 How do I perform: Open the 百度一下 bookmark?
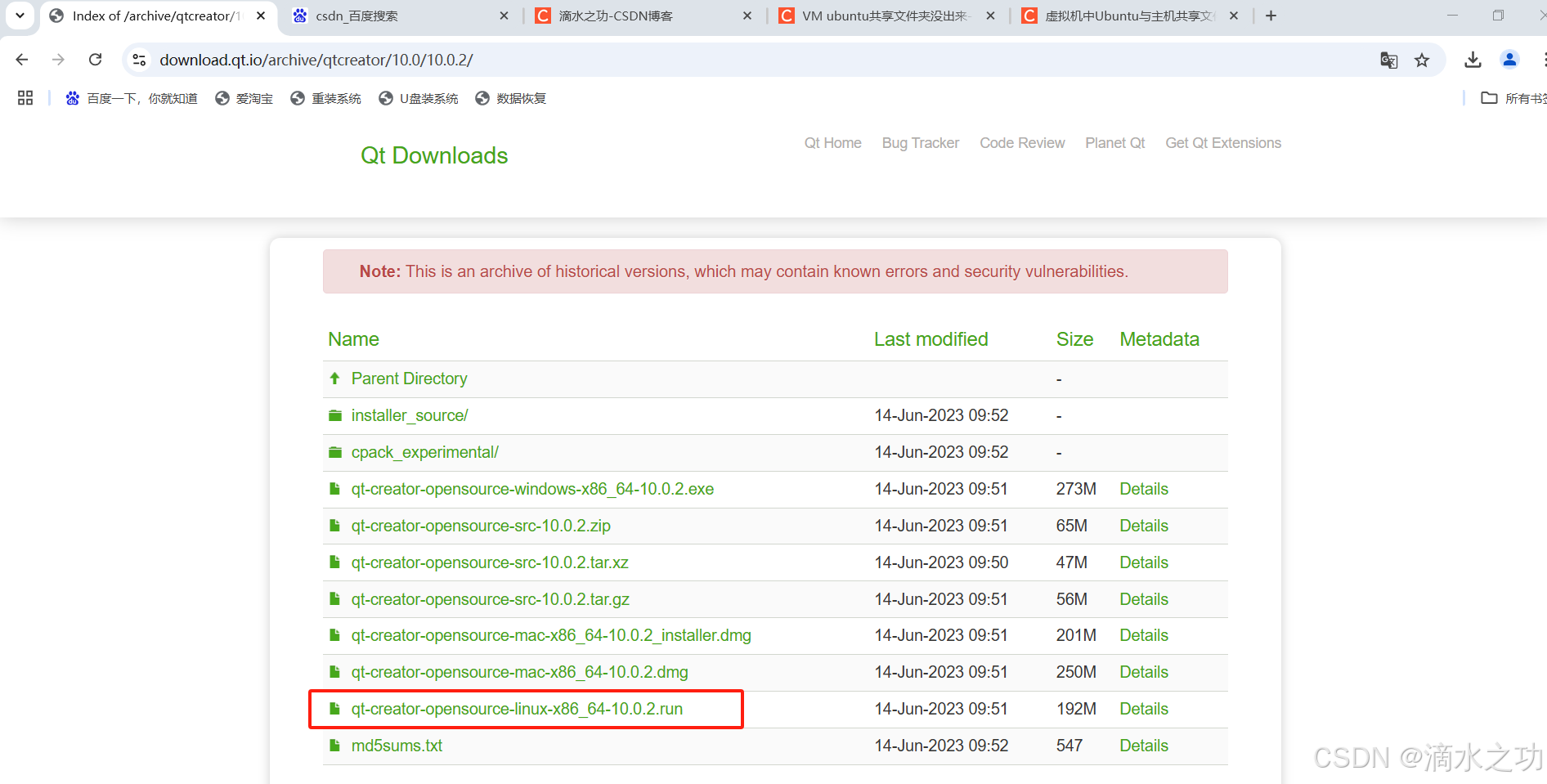(x=132, y=98)
